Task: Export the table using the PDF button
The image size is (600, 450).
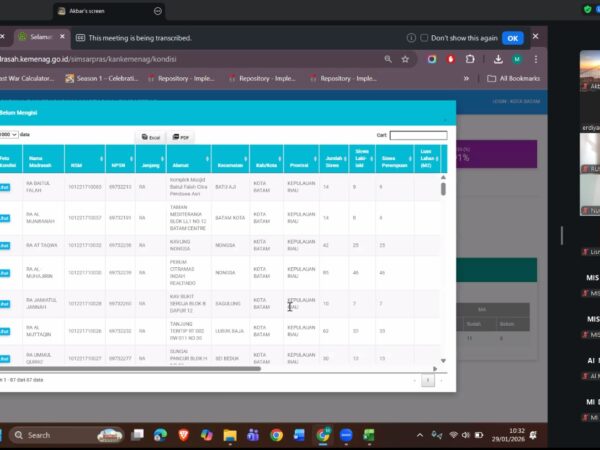Action: coord(181,136)
